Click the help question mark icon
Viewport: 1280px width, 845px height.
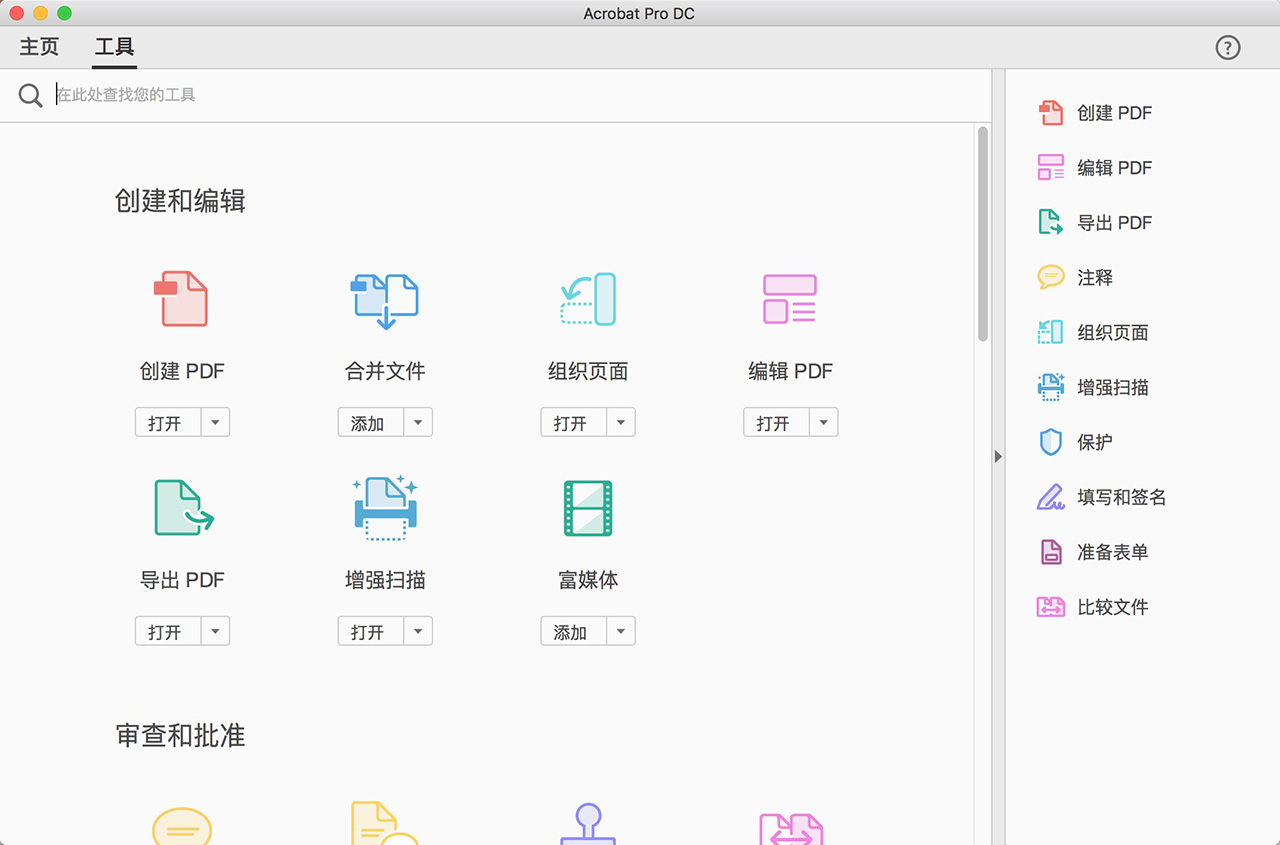pos(1228,47)
